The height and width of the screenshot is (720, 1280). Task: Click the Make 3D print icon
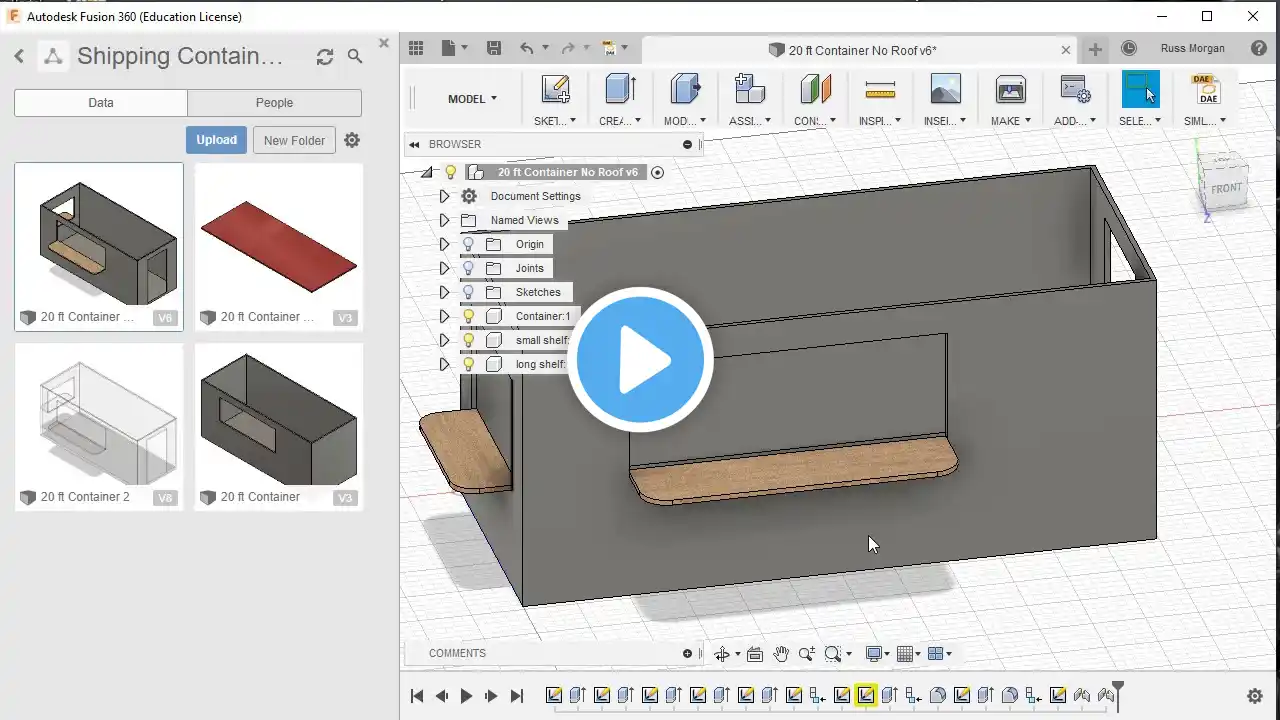1010,90
